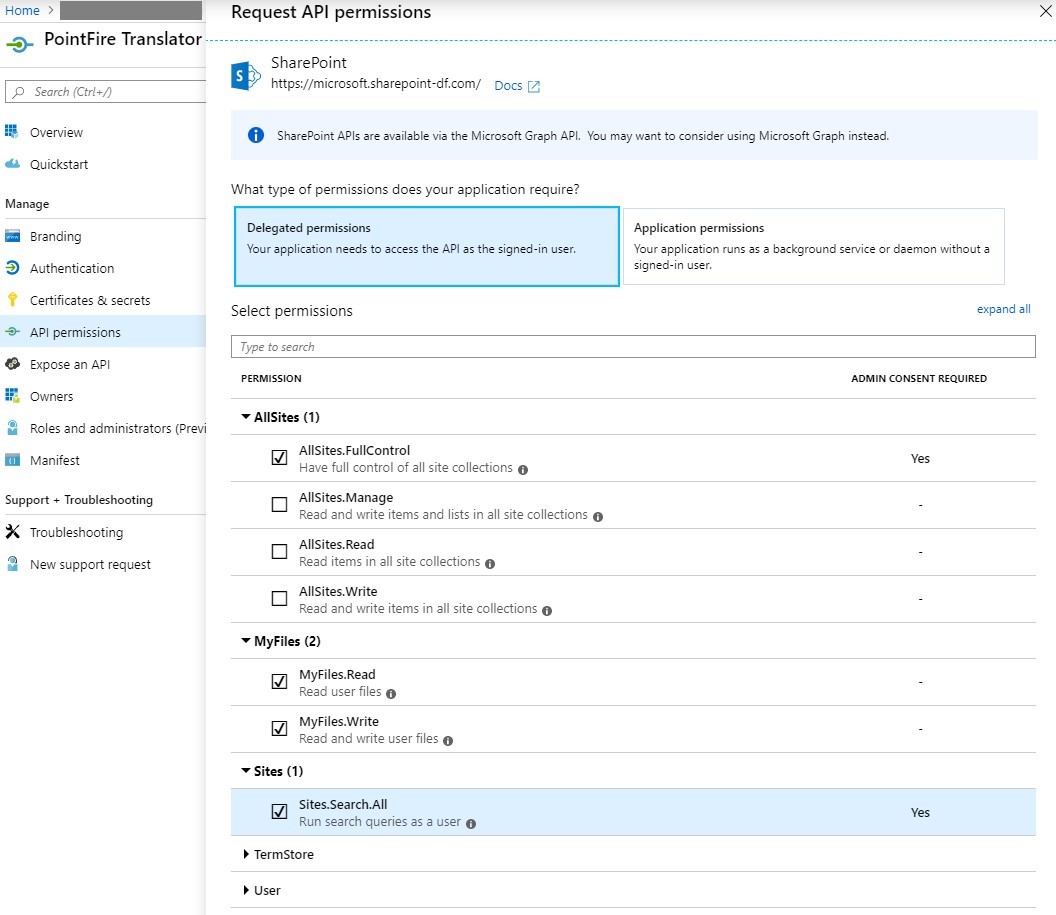Expand the User permission group
The image size is (1056, 915).
click(x=246, y=890)
